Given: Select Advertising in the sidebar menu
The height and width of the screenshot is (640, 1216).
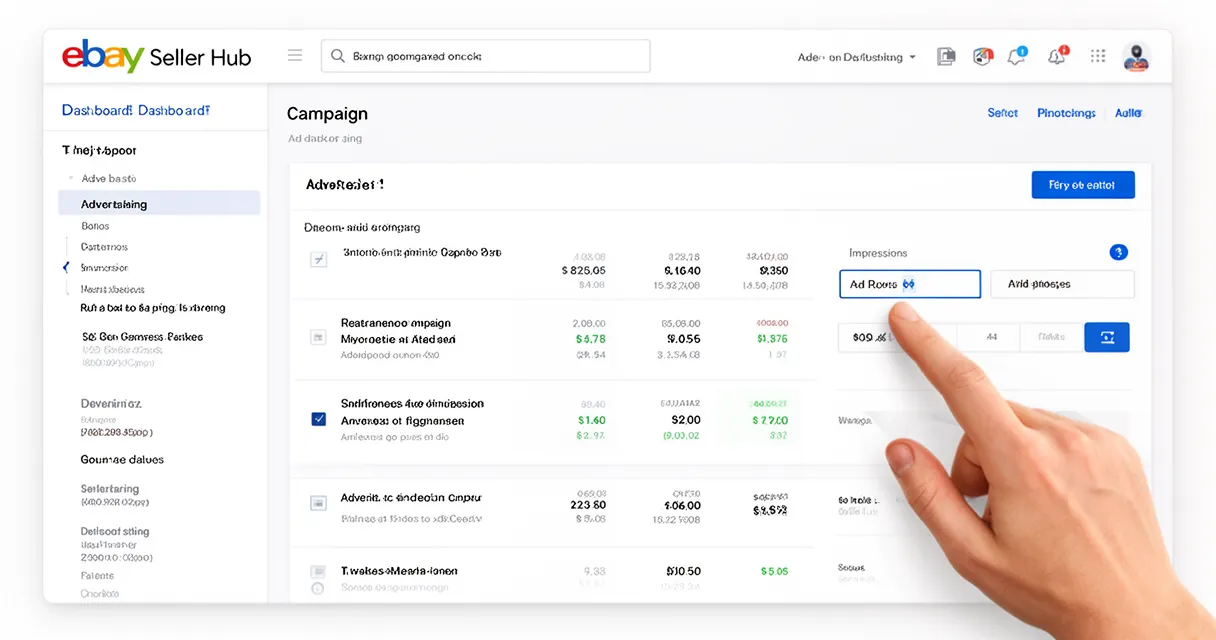Looking at the screenshot, I should (113, 203).
